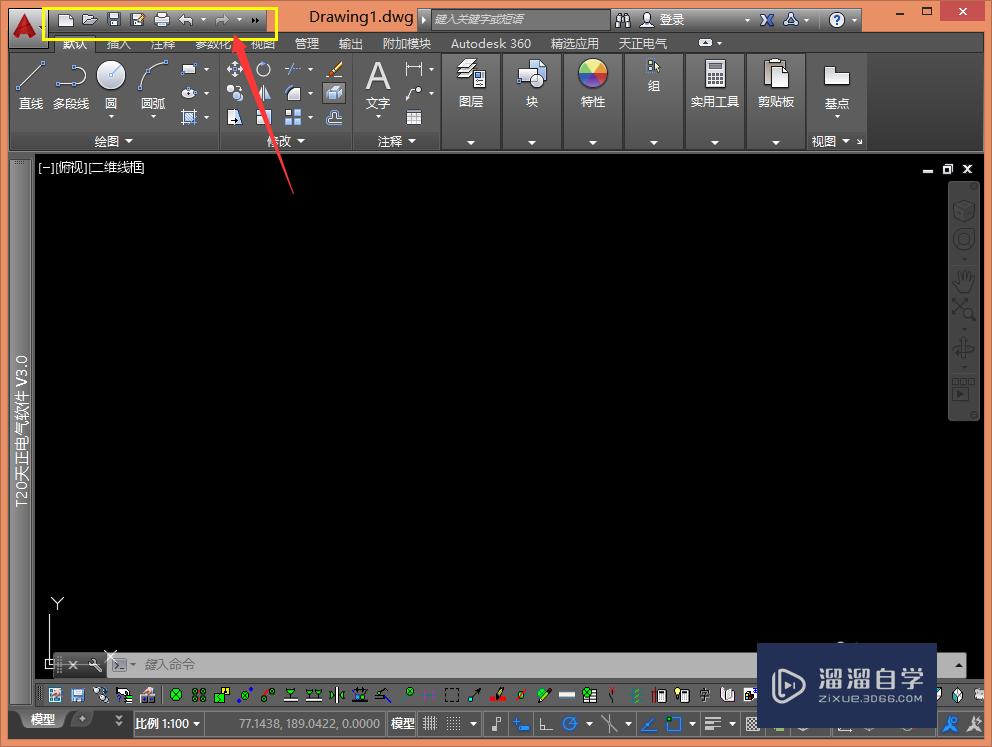992x747 pixels.
Task: Open the Circle (圆) options dropdown arrow
Action: click(x=111, y=116)
